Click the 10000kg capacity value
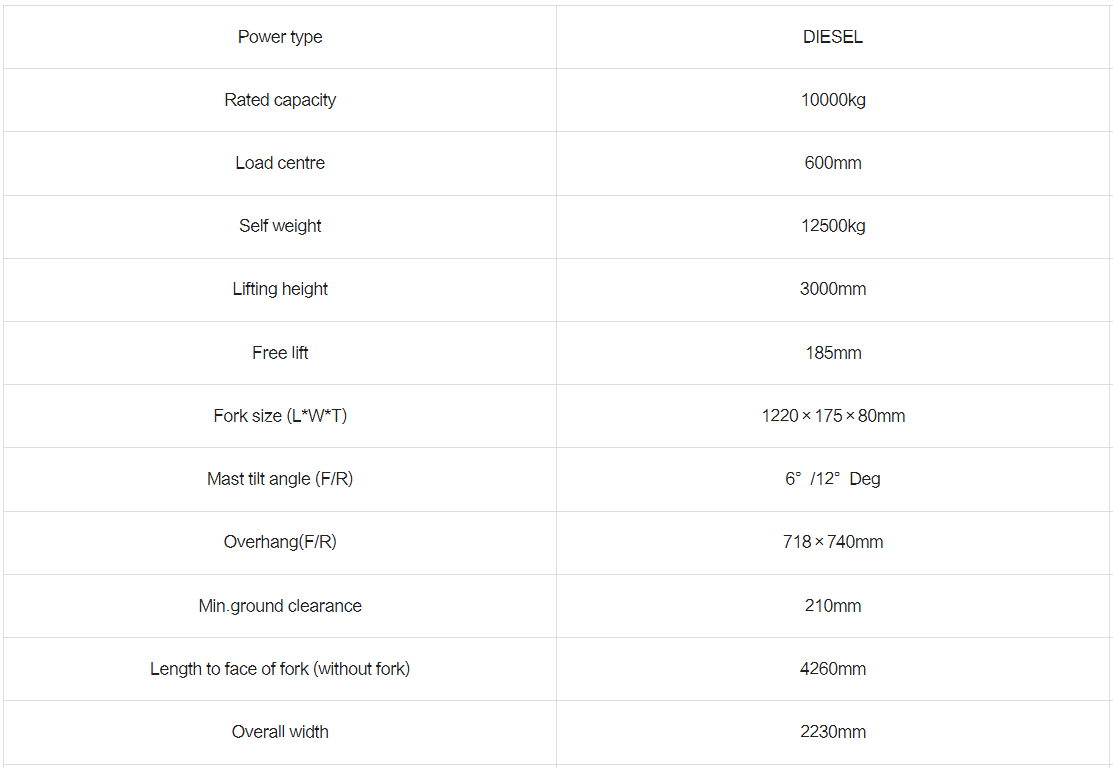This screenshot has height=768, width=1113. click(x=832, y=100)
